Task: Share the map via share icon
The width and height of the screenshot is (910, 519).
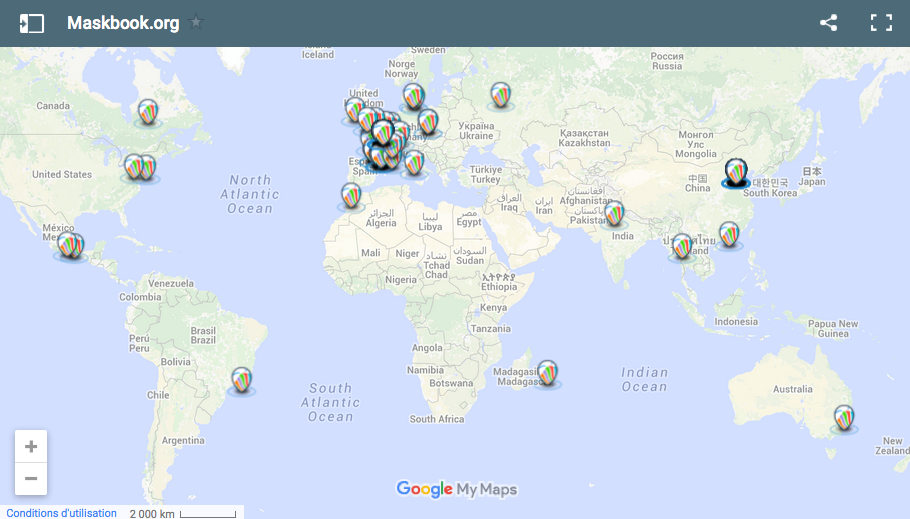Action: (x=828, y=23)
